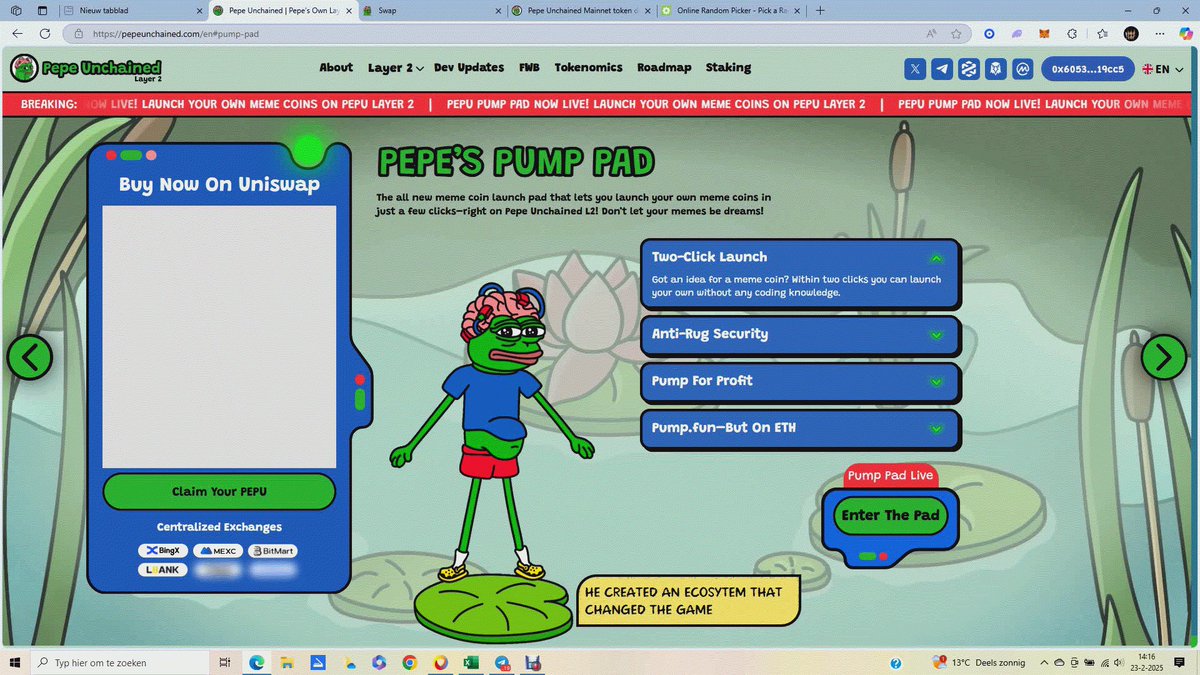The image size is (1200, 675).
Task: Click the MEXC exchange logo
Action: pos(218,551)
